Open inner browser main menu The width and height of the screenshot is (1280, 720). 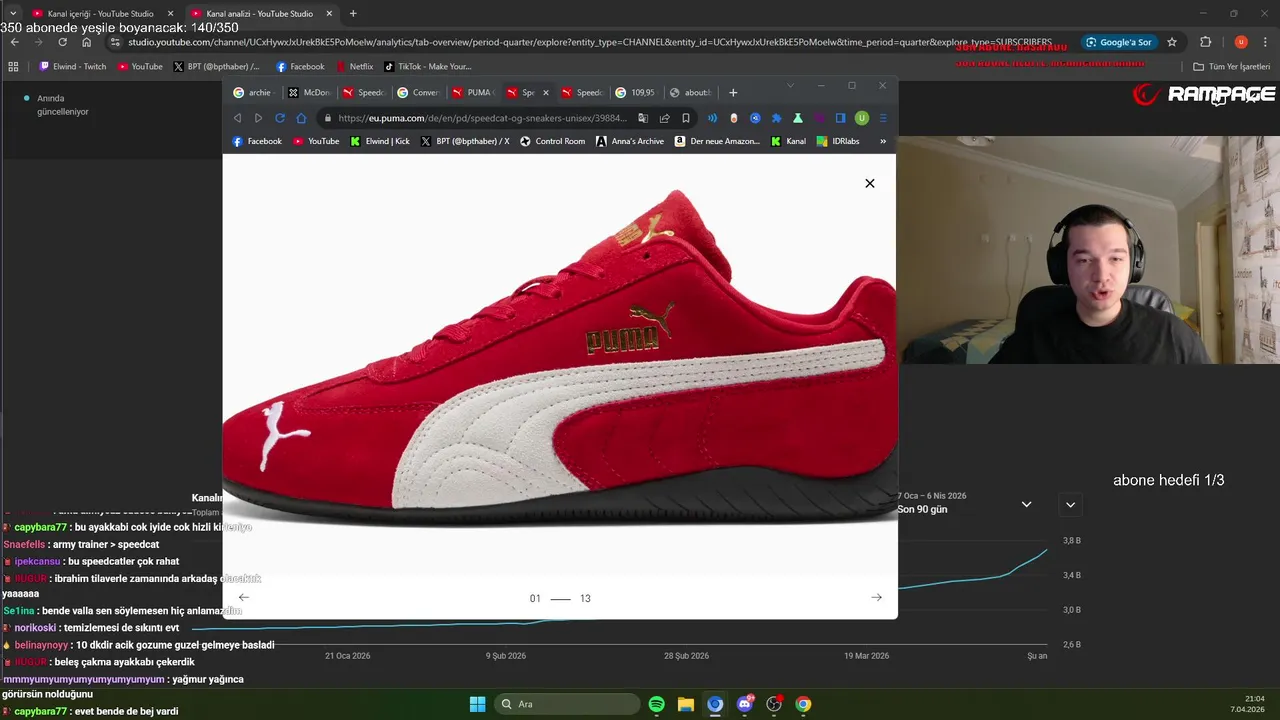pyautogui.click(x=883, y=118)
